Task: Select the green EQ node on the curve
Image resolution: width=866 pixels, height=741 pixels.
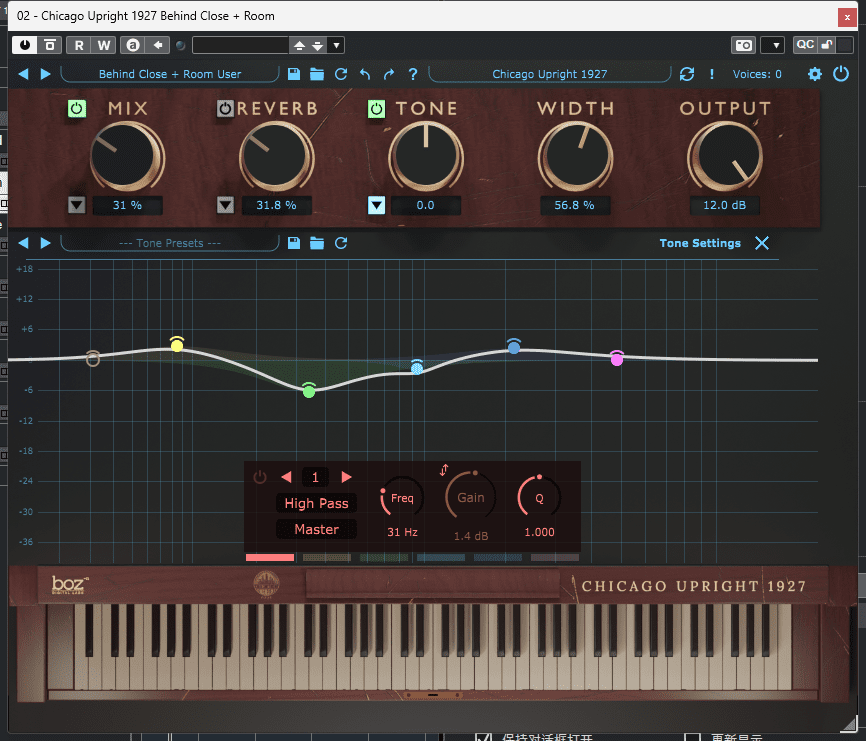Action: tap(309, 391)
